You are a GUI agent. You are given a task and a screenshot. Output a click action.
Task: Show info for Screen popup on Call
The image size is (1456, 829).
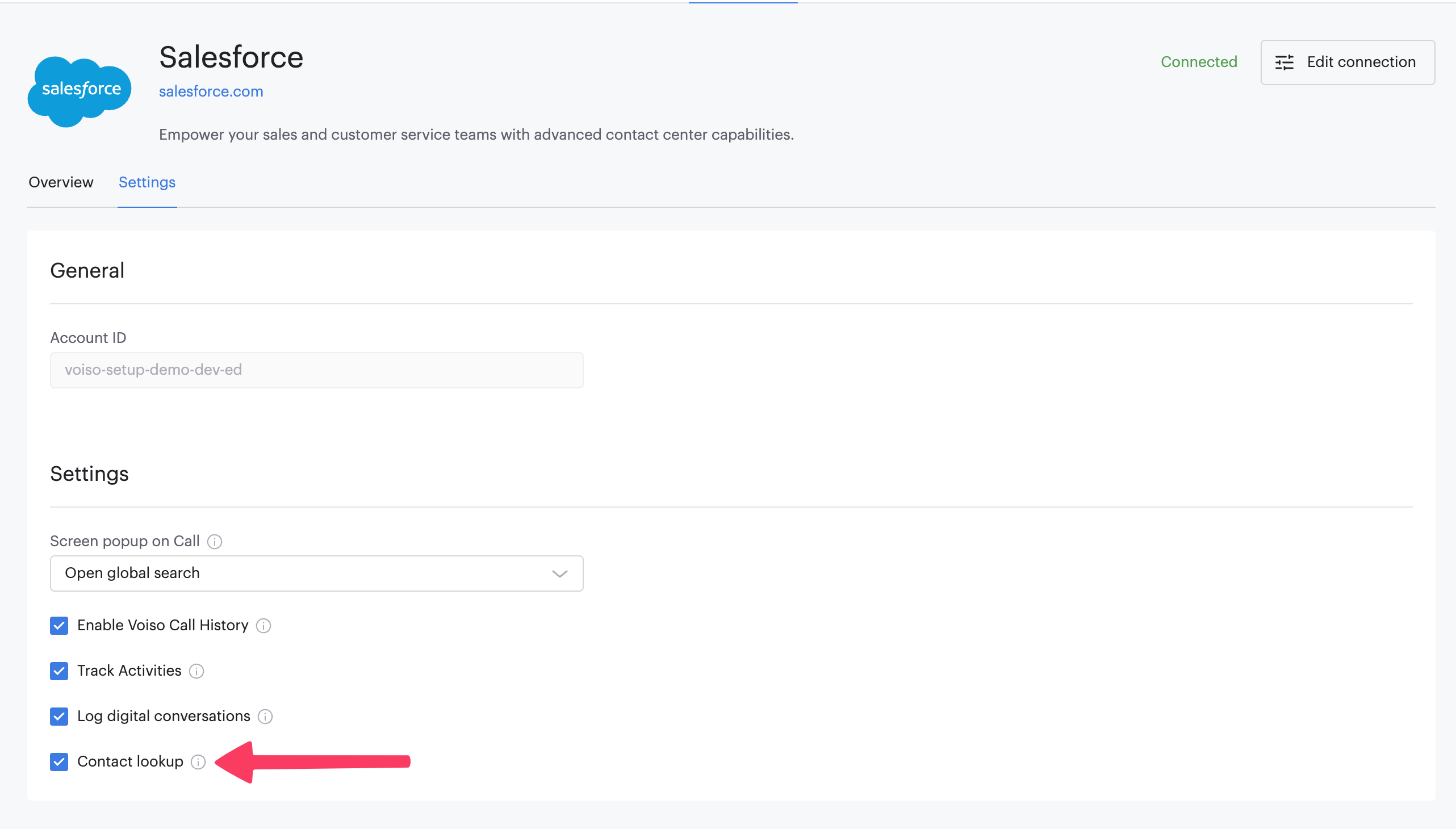pyautogui.click(x=215, y=542)
